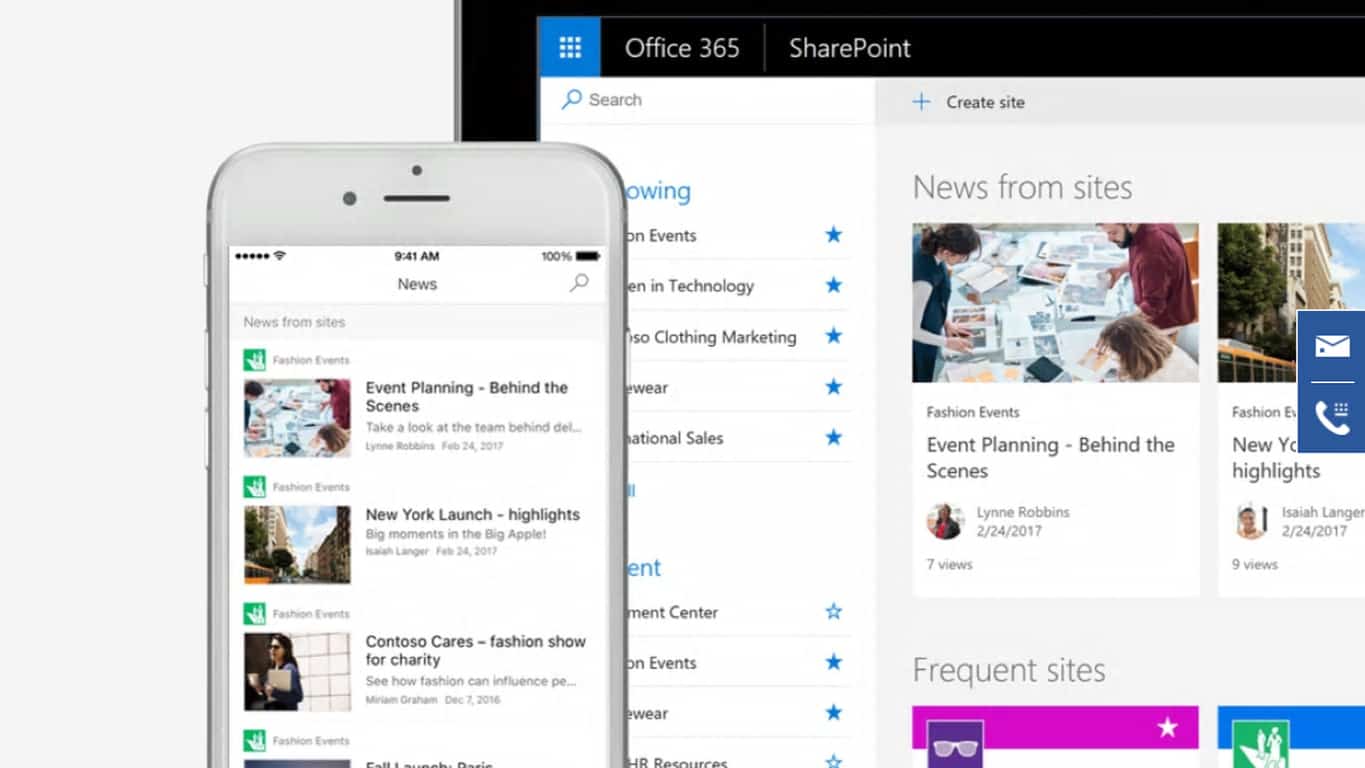Click the Create site button

click(969, 102)
